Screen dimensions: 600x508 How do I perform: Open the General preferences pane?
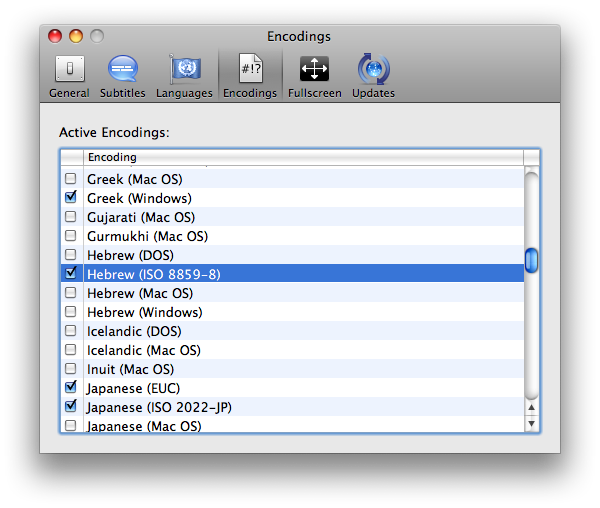(69, 76)
